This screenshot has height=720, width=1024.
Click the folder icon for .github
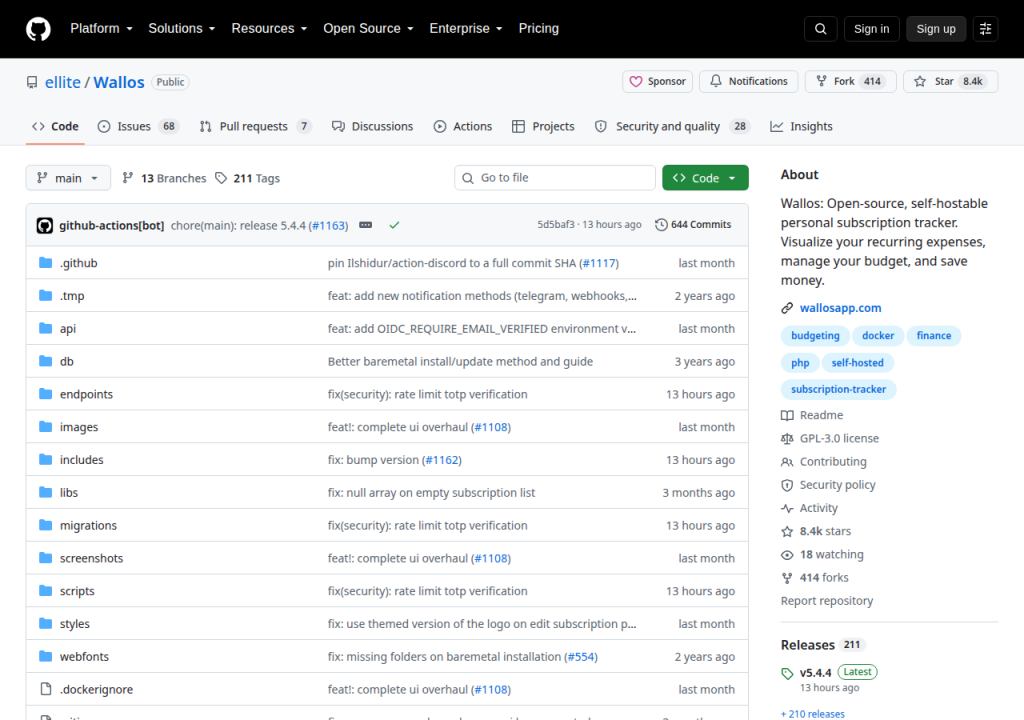click(46, 263)
